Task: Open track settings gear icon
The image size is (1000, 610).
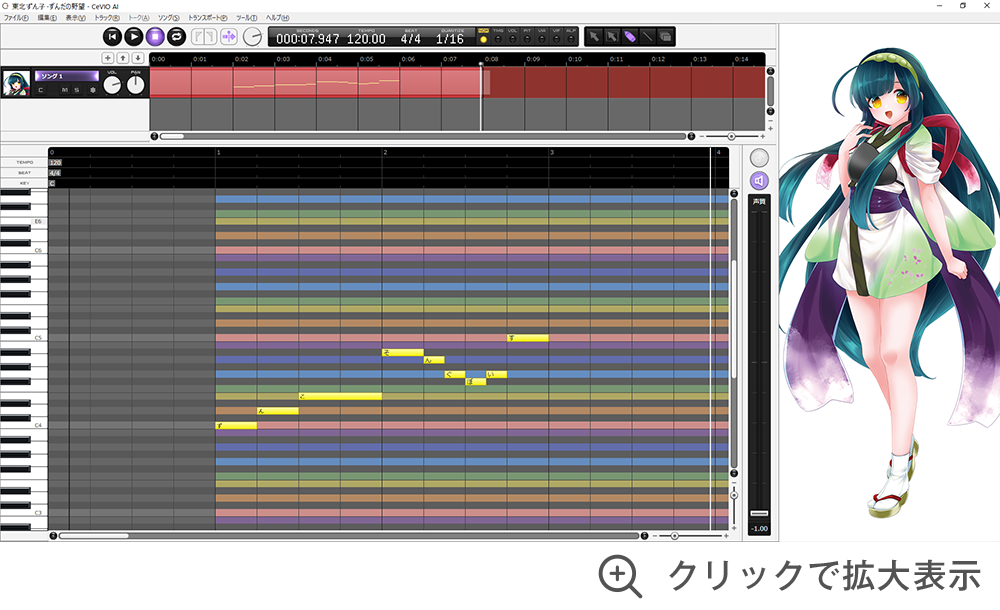Action: point(92,90)
